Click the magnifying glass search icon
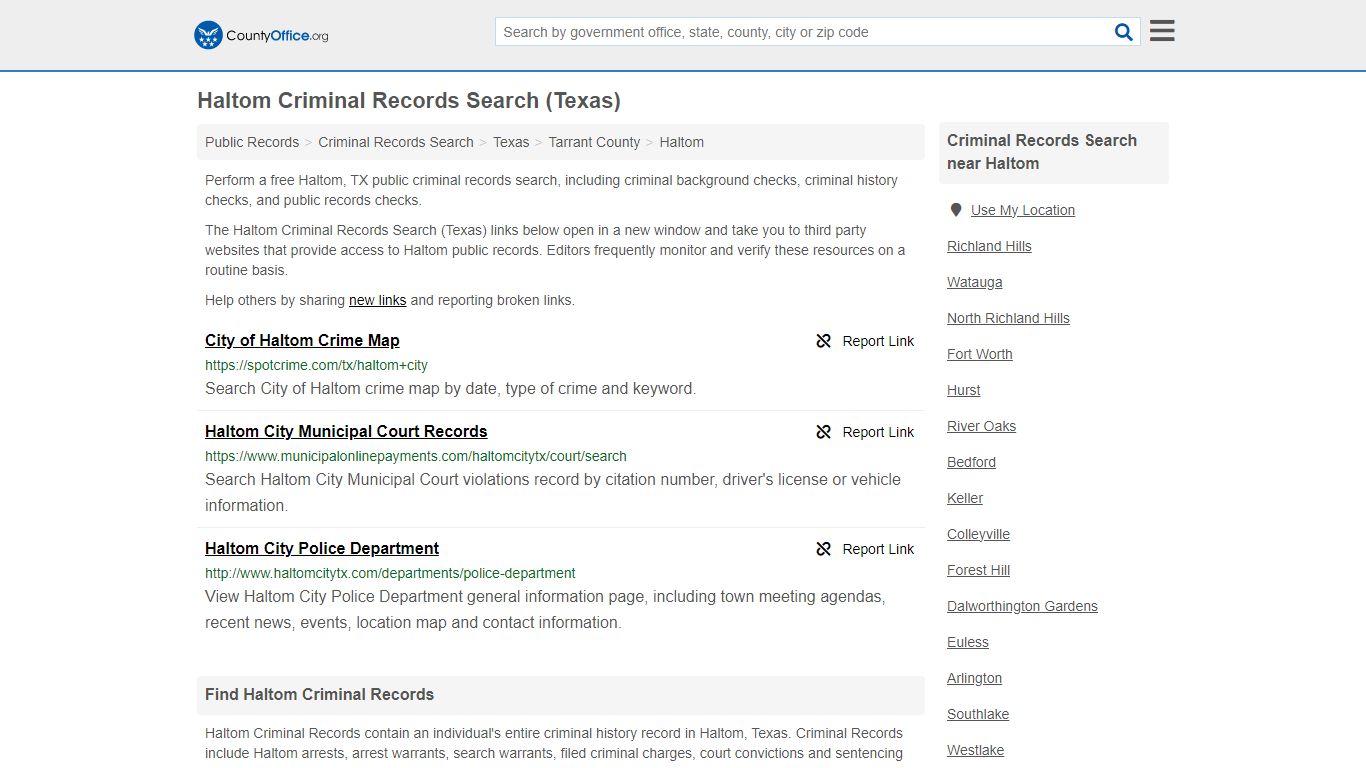The height and width of the screenshot is (768, 1366). (1124, 32)
